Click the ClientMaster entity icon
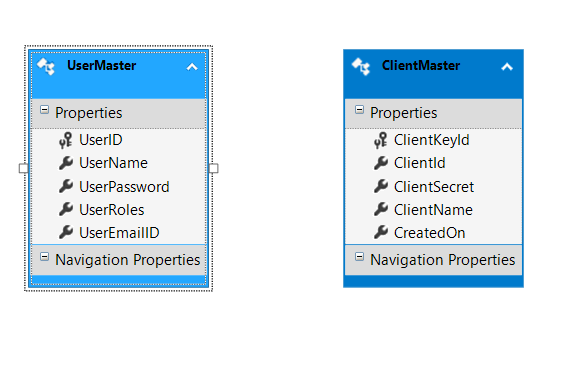Screen dimensions: 565x372 (x=361, y=67)
